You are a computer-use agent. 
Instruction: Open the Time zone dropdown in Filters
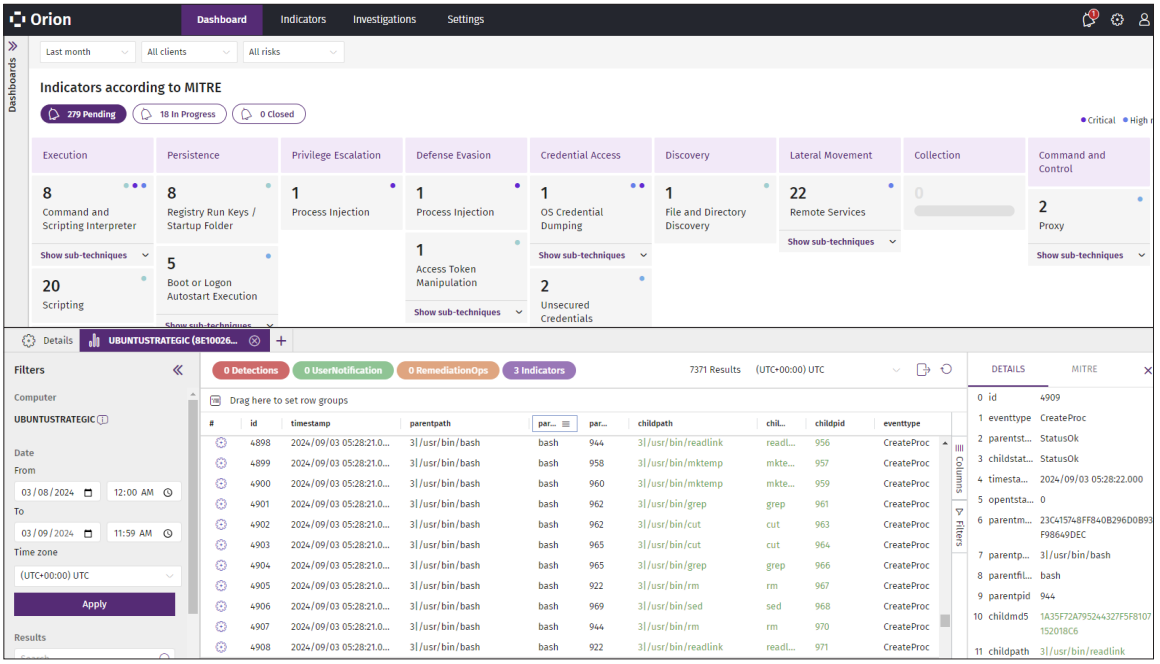pos(97,576)
